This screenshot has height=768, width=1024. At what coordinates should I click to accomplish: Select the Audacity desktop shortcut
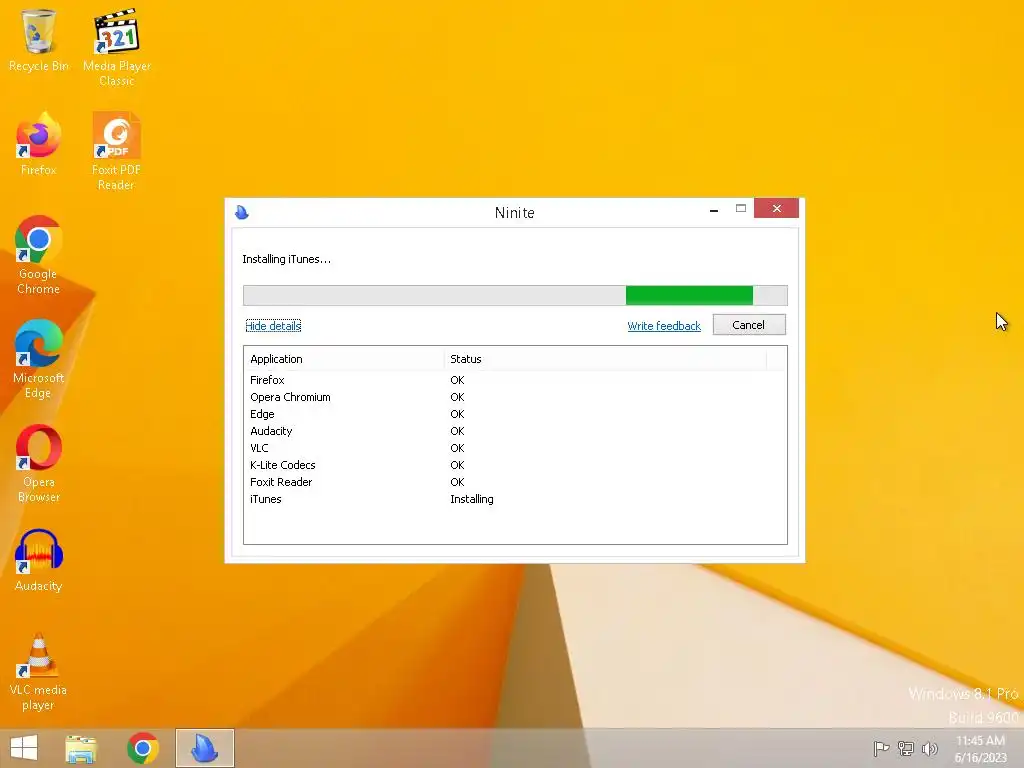(39, 560)
